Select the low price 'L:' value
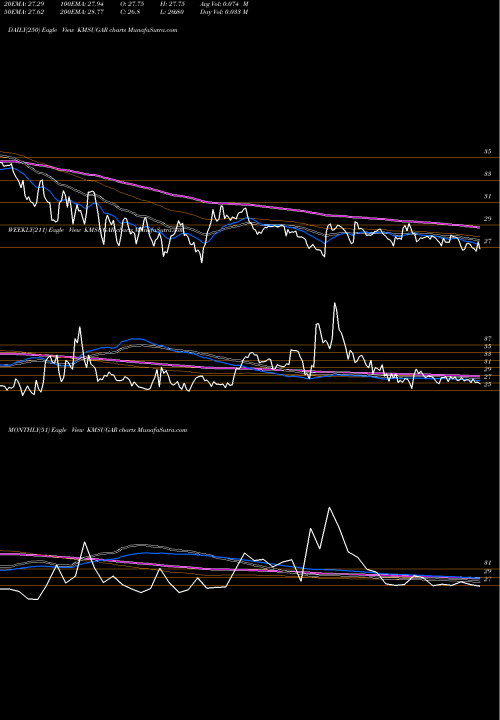Screen dimensions: 500x720 click(172, 12)
